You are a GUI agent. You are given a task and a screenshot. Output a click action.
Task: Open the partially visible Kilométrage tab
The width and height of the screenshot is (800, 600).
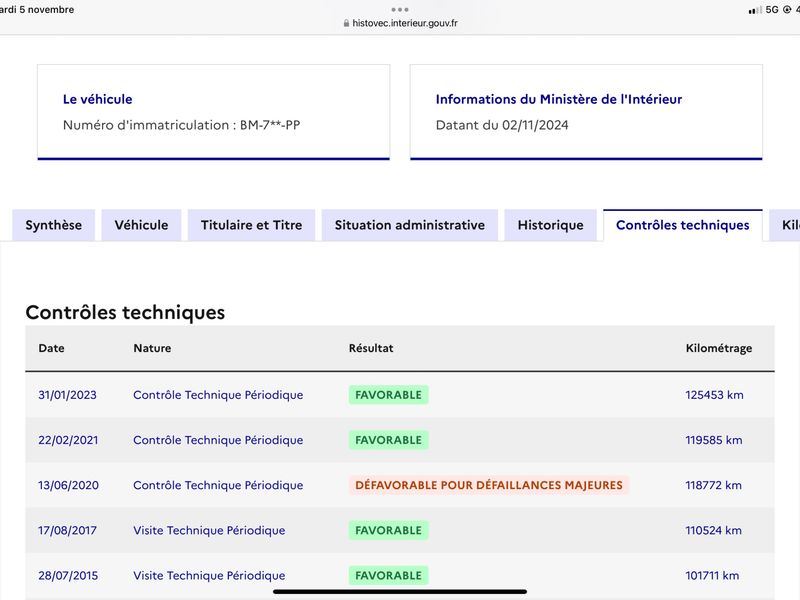(786, 225)
